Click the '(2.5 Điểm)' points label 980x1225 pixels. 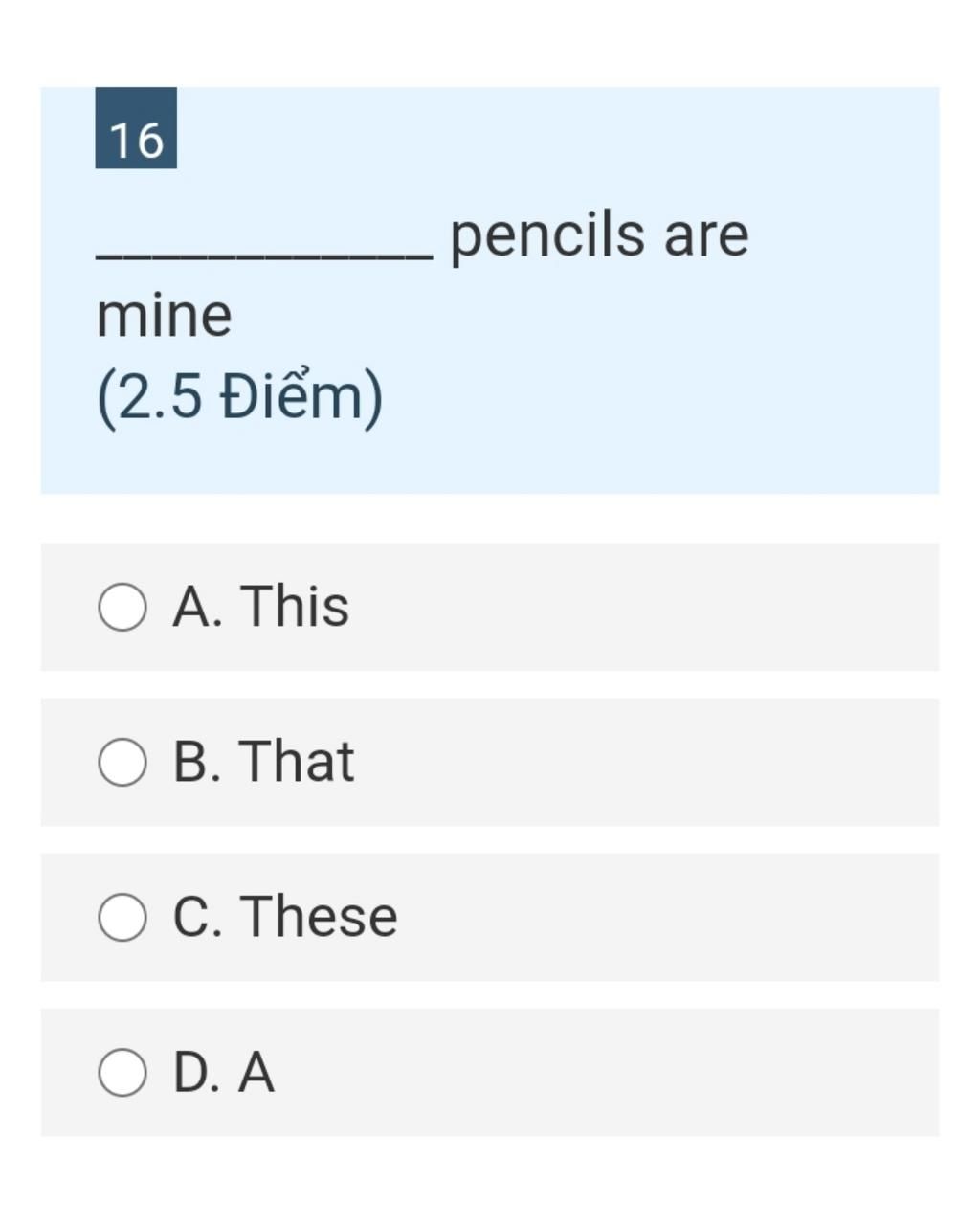239,398
